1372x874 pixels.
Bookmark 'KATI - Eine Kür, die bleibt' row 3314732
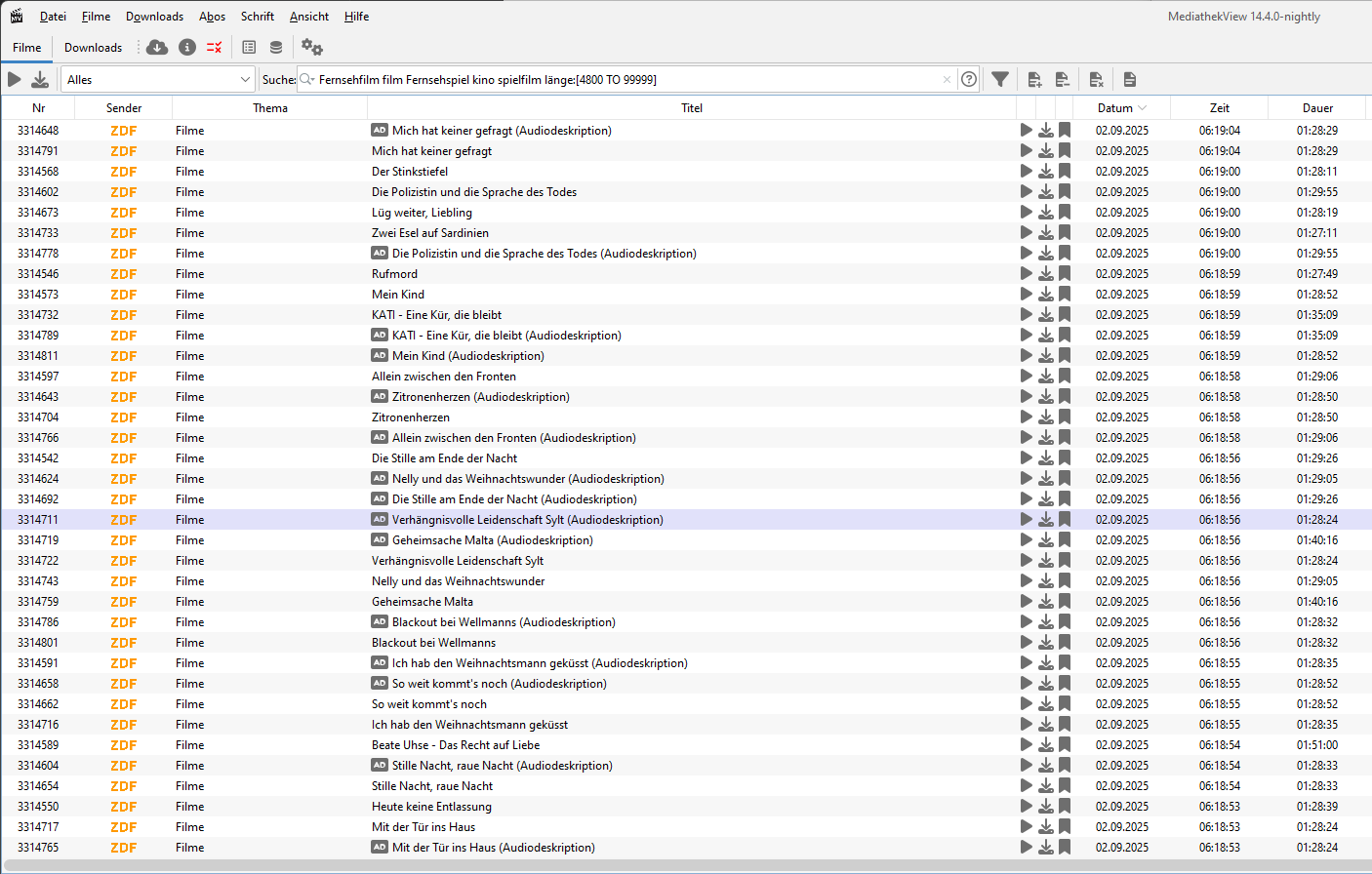(1065, 314)
